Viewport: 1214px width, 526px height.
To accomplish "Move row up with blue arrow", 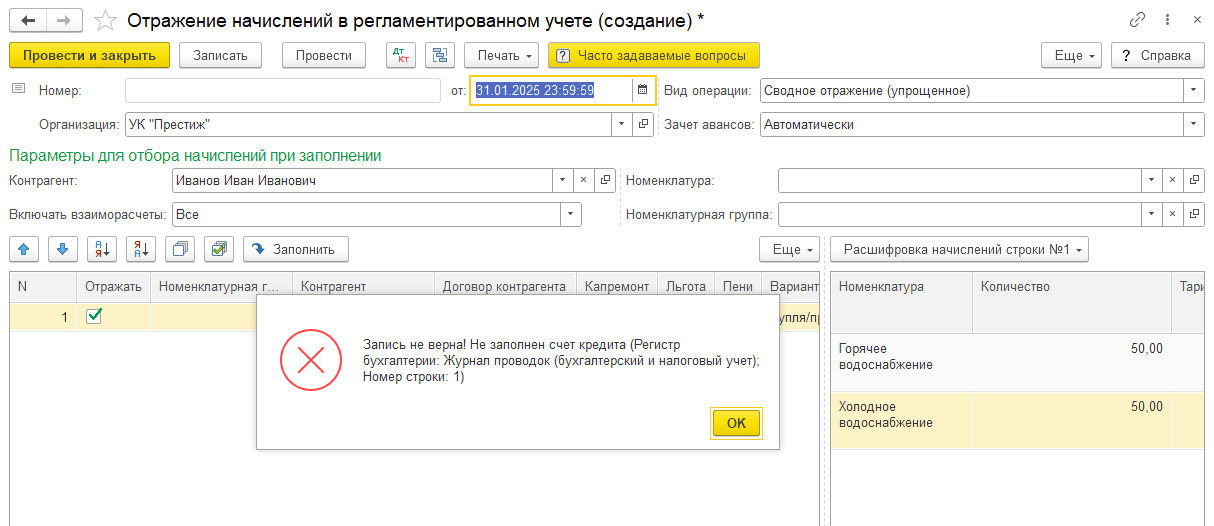I will coord(24,249).
